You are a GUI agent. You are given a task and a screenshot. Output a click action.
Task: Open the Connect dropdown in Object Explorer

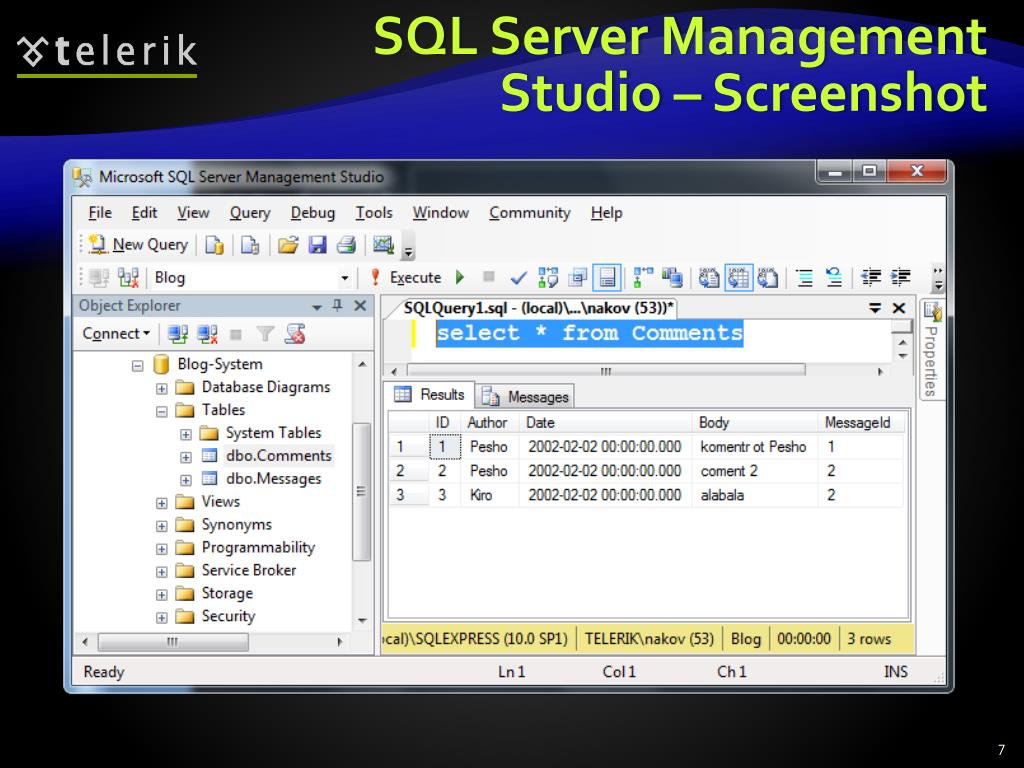pos(116,334)
